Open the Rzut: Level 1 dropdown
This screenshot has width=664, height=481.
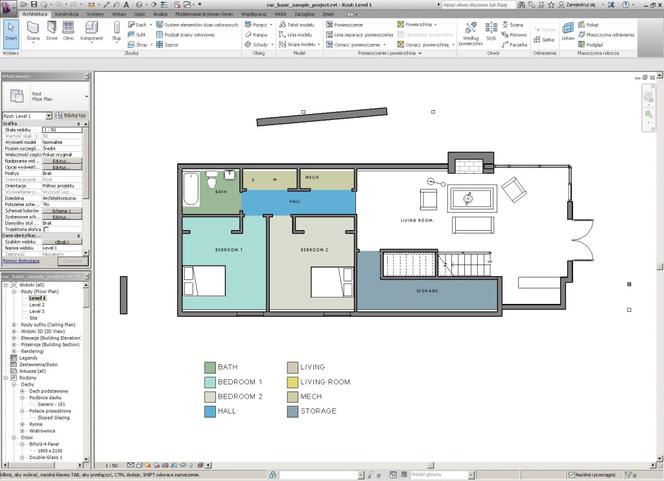[49, 116]
